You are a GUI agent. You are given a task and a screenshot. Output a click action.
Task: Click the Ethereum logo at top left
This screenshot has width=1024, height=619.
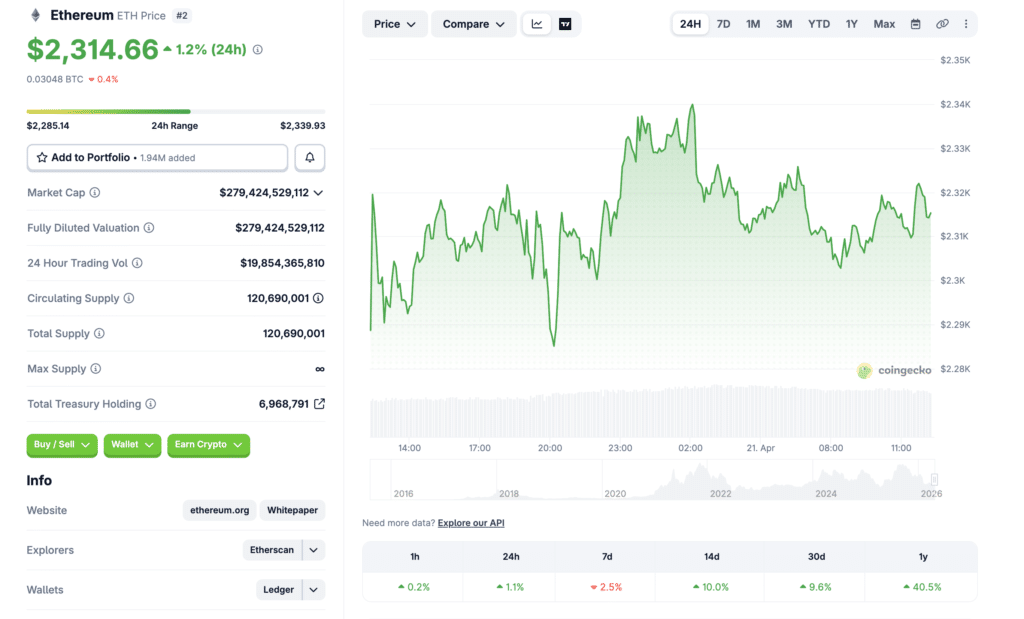[x=36, y=15]
